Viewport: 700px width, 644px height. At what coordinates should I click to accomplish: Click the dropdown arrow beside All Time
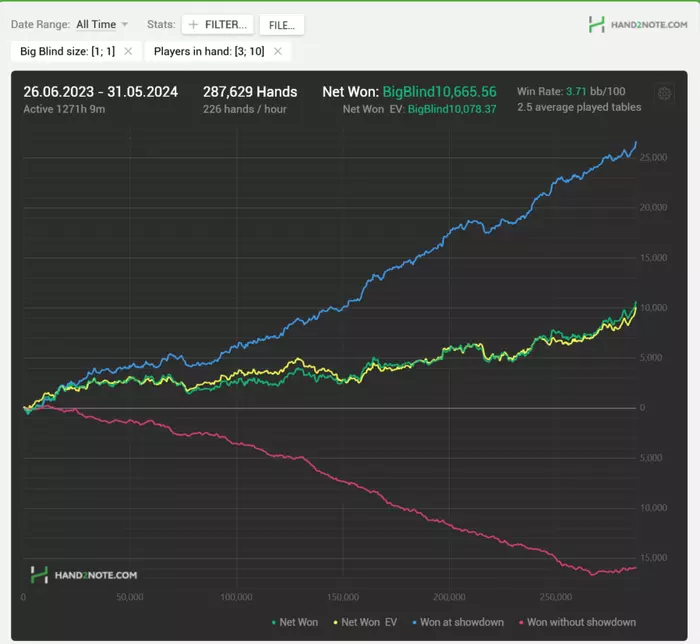[125, 25]
